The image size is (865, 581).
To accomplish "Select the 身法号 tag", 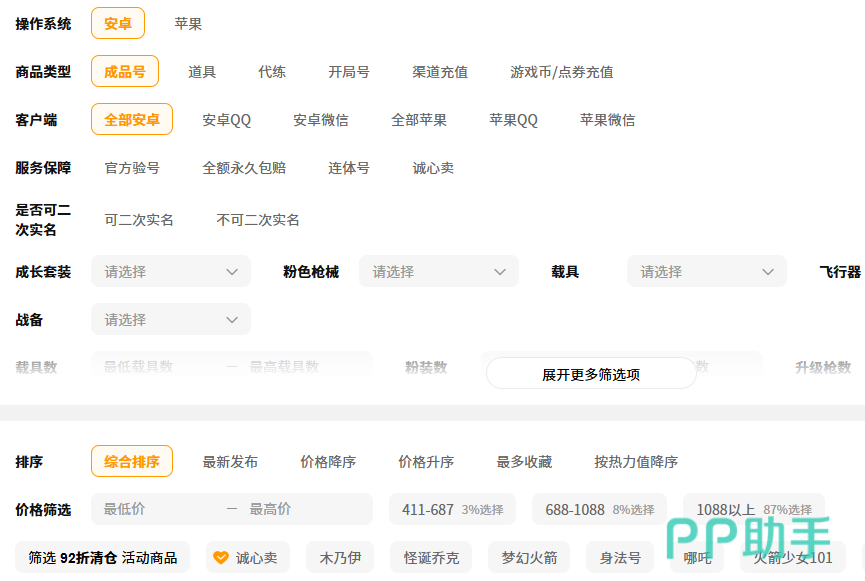I will [x=620, y=557].
